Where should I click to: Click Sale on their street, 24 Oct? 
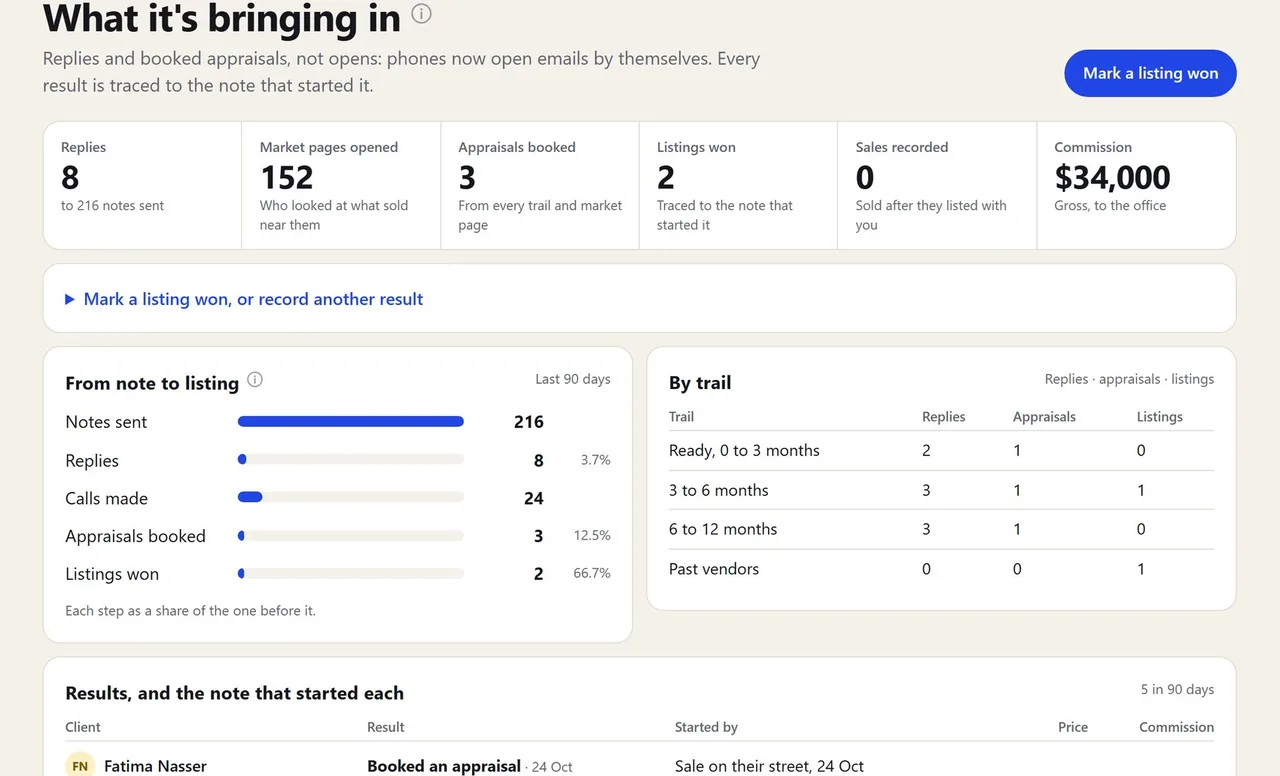(769, 766)
